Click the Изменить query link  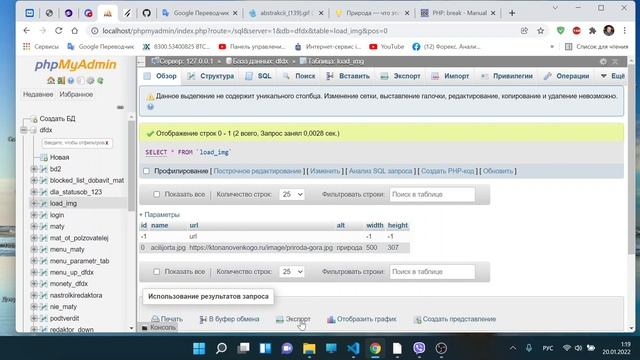click(x=325, y=171)
